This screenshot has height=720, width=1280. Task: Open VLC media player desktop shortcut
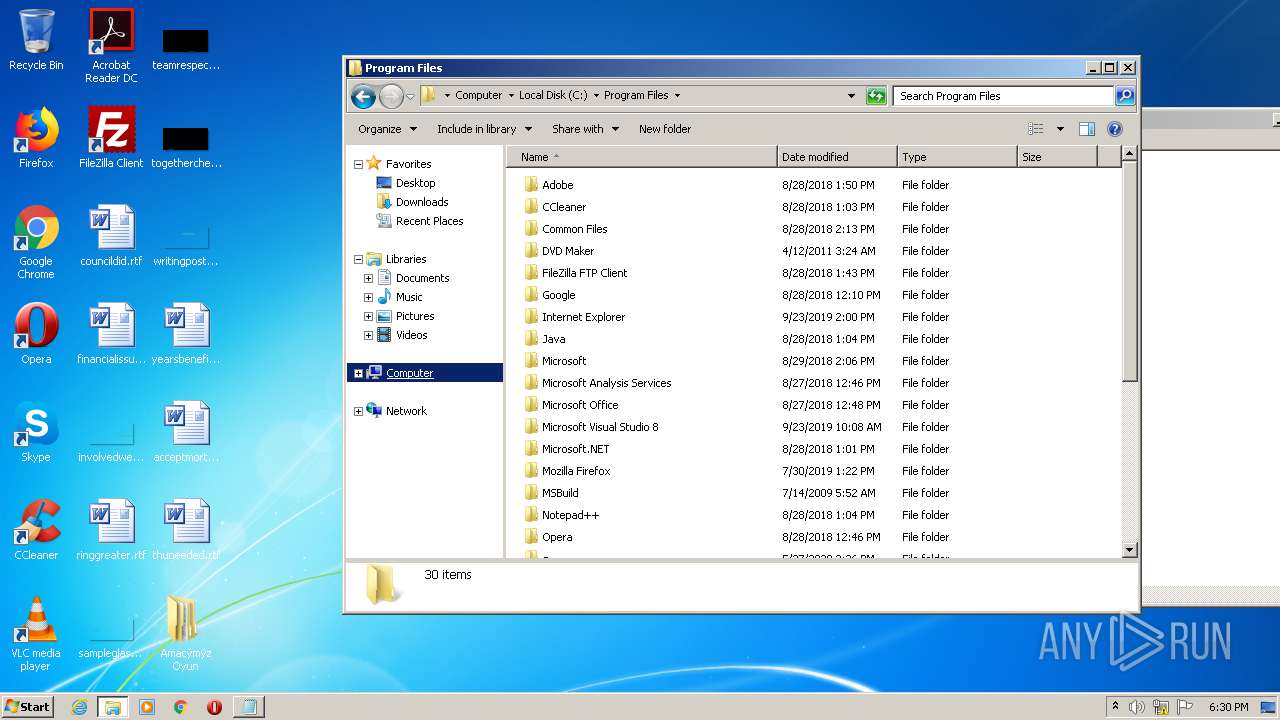click(36, 634)
